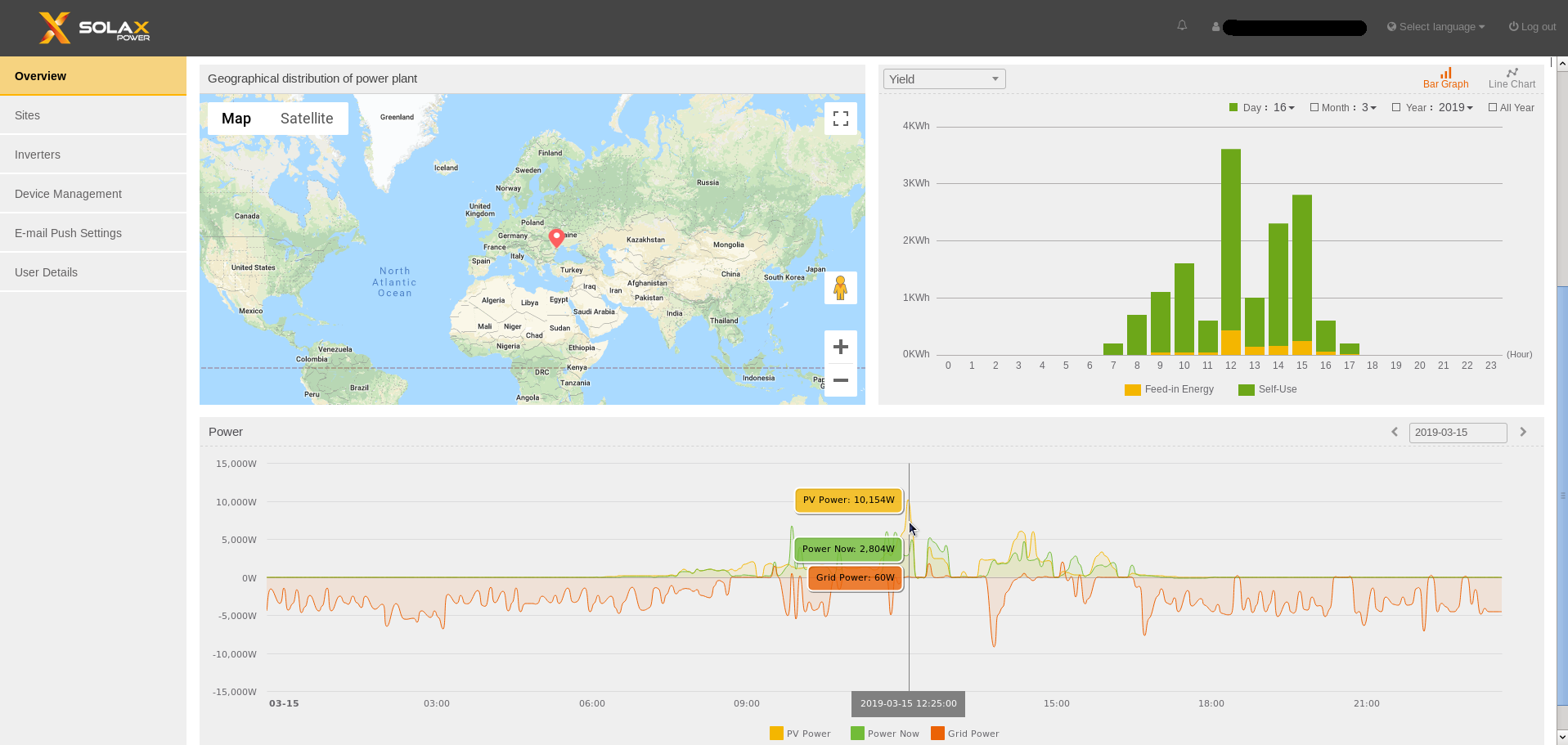
Task: Enable the Year checkbox
Action: [x=1396, y=108]
